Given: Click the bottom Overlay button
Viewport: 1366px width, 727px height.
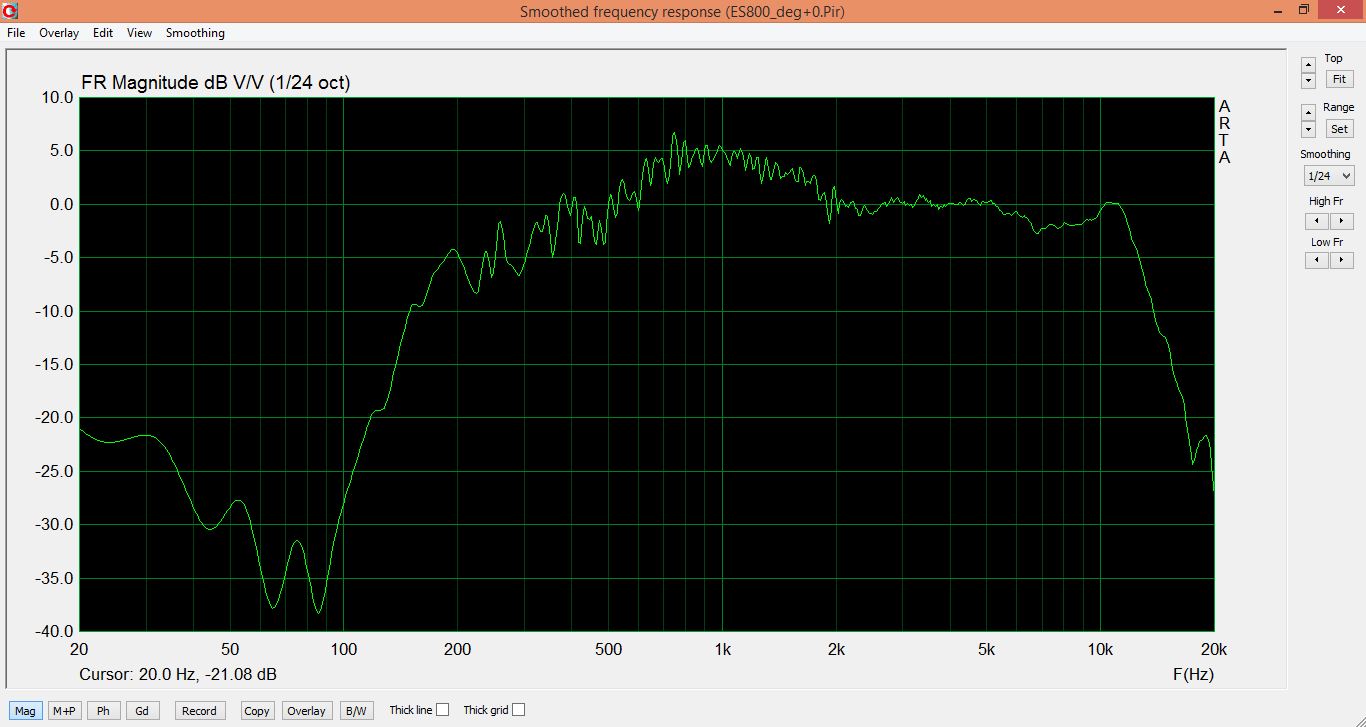Looking at the screenshot, I should pyautogui.click(x=306, y=711).
